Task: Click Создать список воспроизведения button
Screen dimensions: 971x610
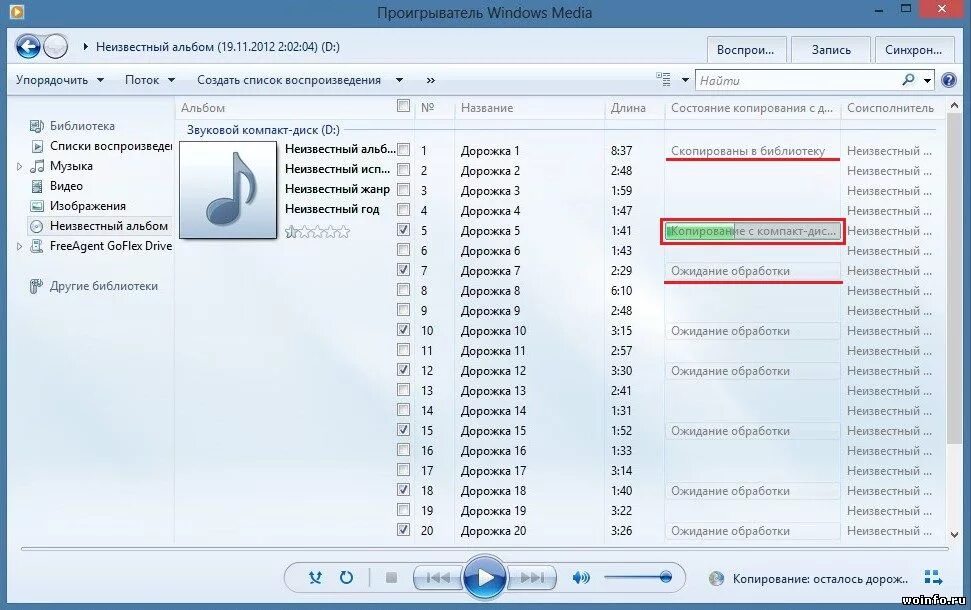Action: tap(289, 80)
